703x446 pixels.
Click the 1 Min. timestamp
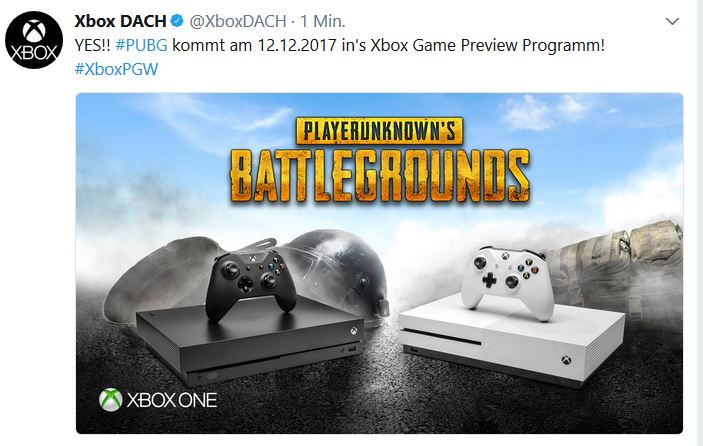(x=322, y=21)
